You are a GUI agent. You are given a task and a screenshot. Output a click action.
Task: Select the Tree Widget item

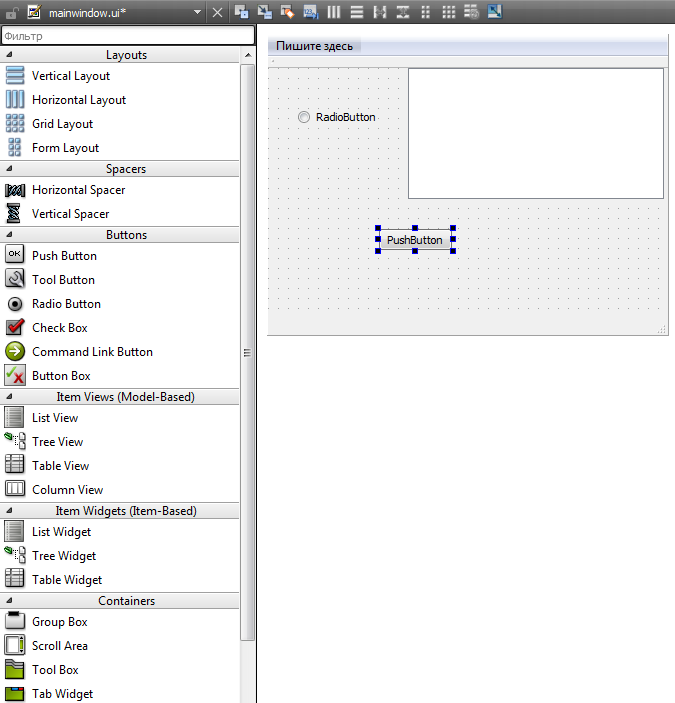click(x=120, y=555)
